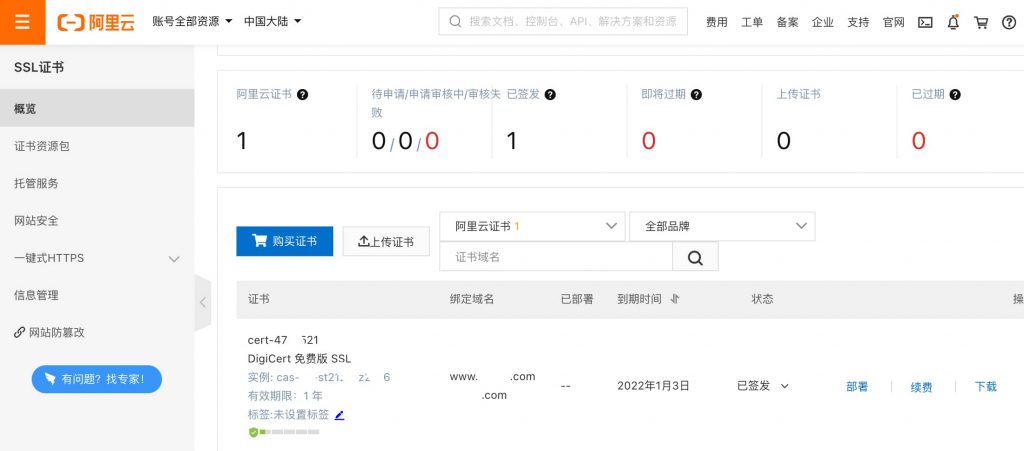This screenshot has width=1024, height=451.
Task: Click the green shield status icon
Action: [253, 432]
